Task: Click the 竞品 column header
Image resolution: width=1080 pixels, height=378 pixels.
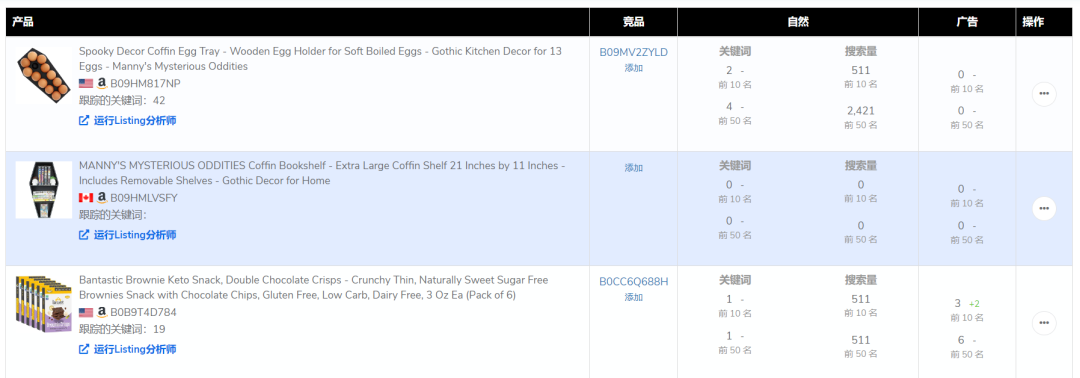Action: tap(633, 22)
